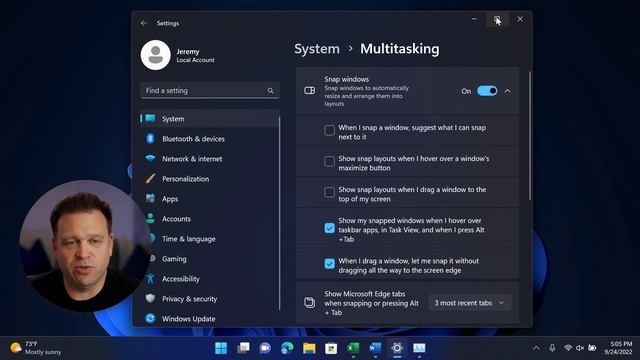Screen dimensions: 640x360
Task: Open the Windows Start menu
Action: (x=221, y=348)
